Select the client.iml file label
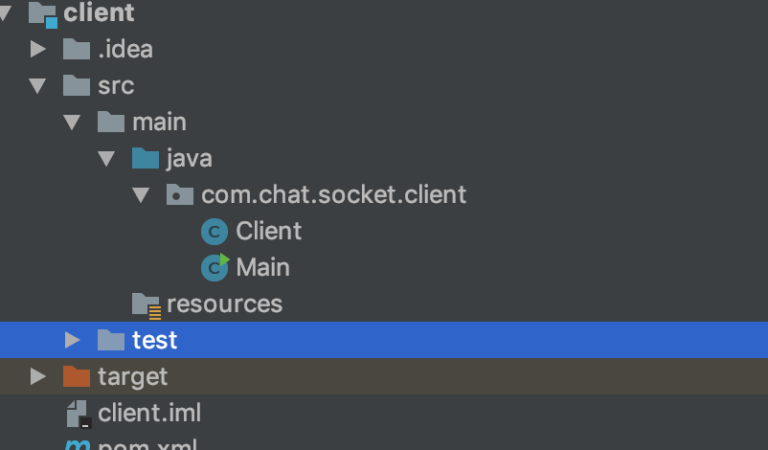Viewport: 768px width, 450px height. pos(149,413)
